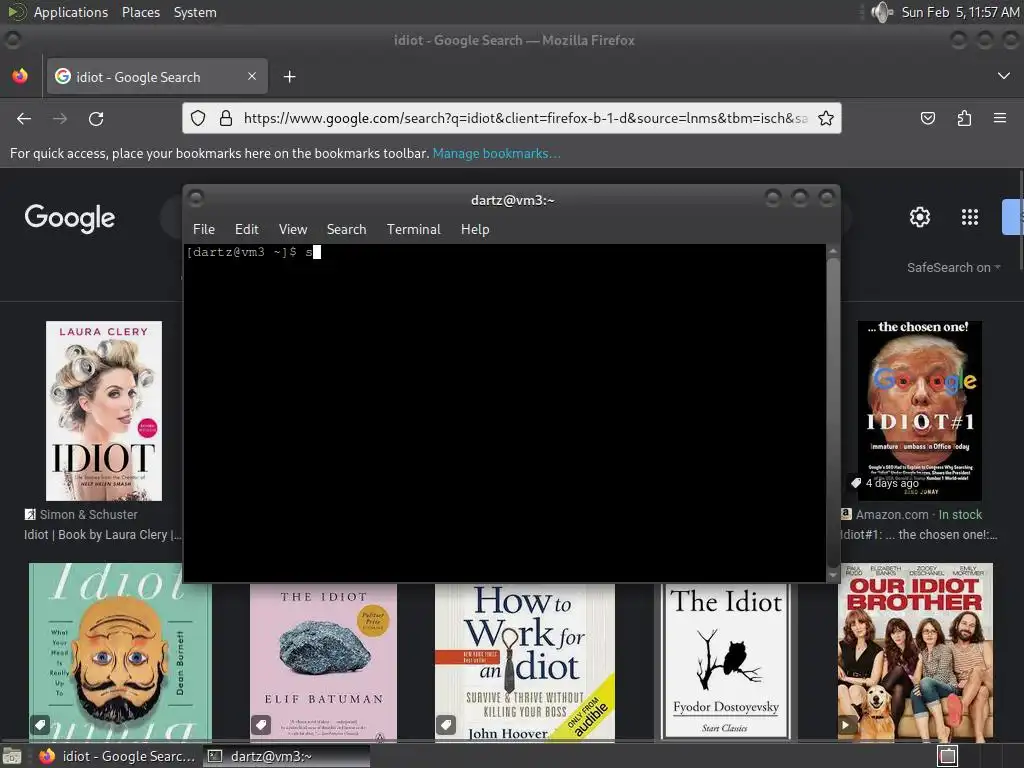
Task: Click Show Desktop icon in bottom panel
Action: click(x=12, y=756)
